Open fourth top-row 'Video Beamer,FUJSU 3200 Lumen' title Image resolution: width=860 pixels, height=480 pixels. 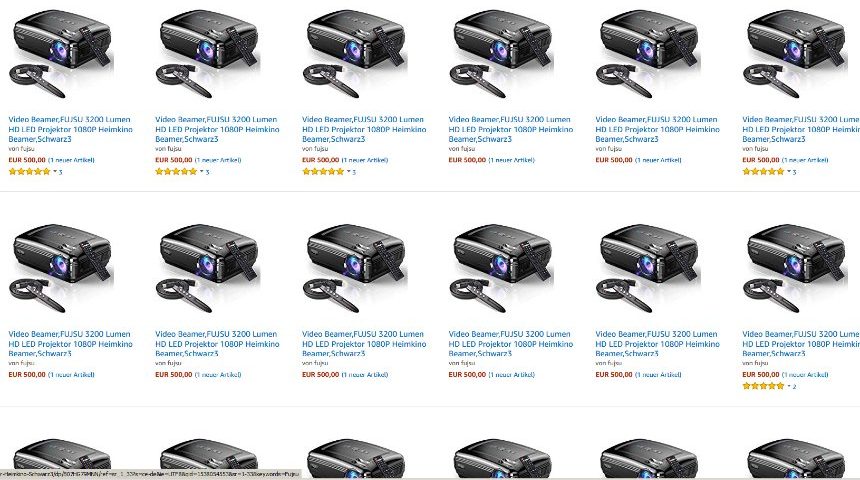[511, 129]
